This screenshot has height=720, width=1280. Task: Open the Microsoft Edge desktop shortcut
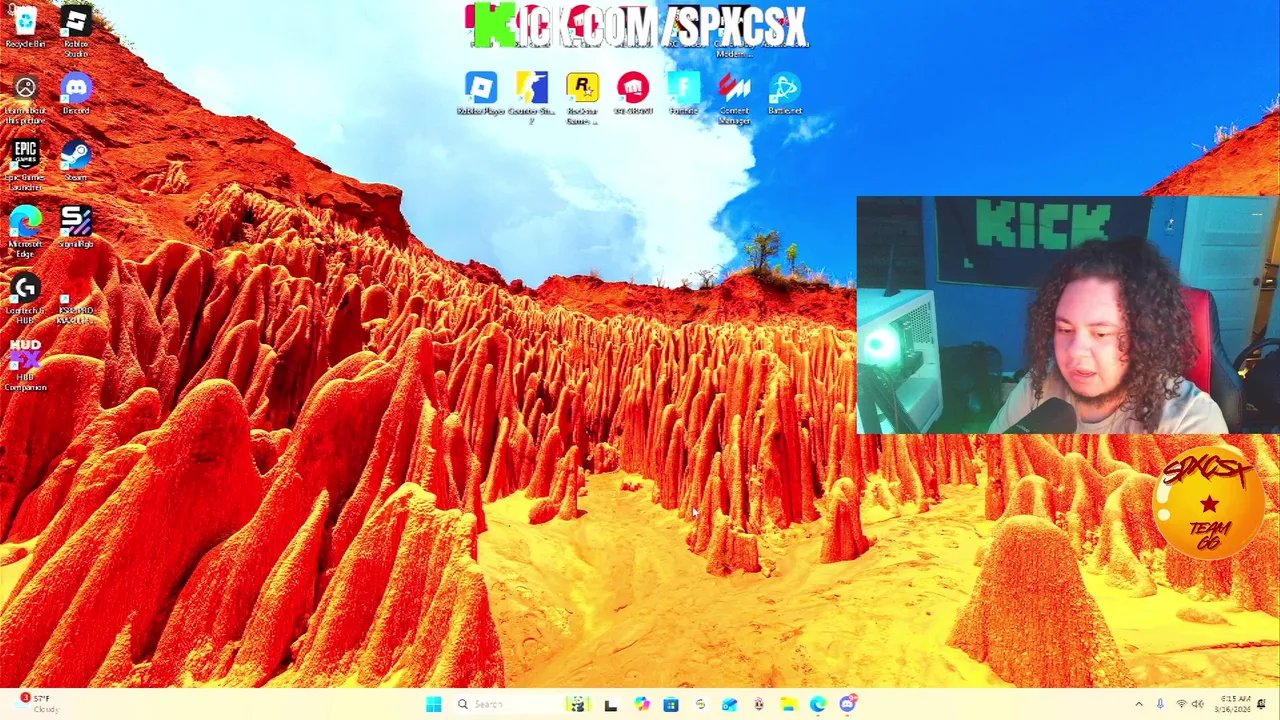[25, 232]
